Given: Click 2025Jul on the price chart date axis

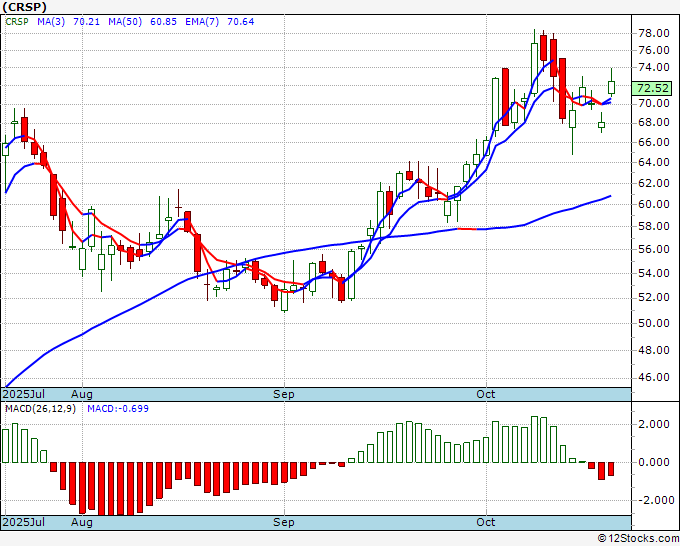Looking at the screenshot, I should click(x=24, y=394).
